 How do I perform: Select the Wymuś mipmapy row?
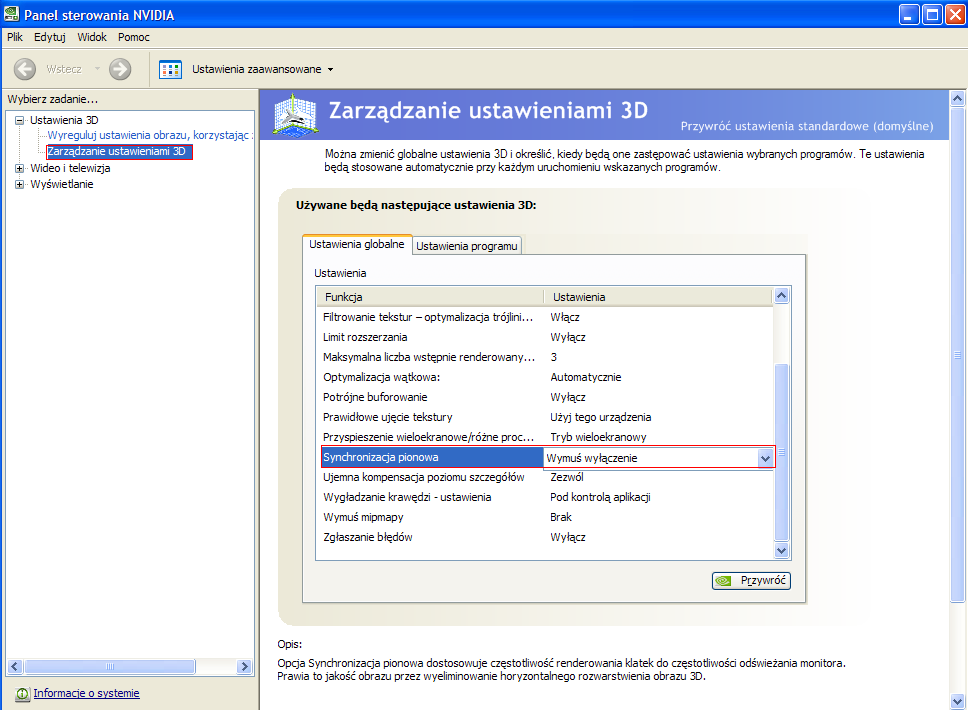point(546,517)
